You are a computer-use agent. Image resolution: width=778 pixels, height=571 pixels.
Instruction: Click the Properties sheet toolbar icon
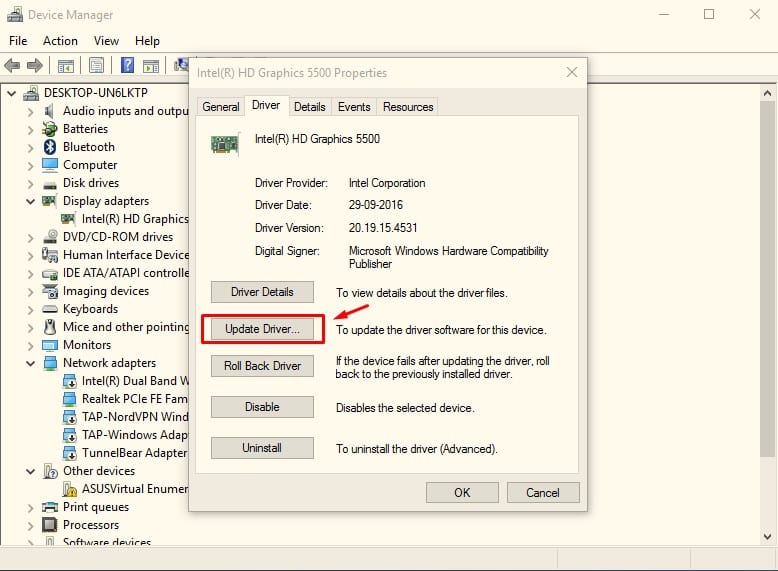coord(96,65)
